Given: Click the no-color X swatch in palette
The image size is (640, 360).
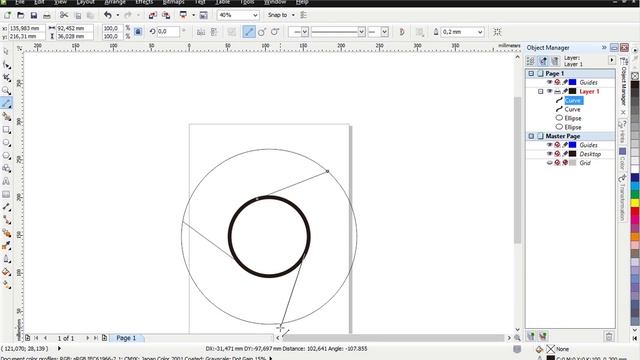Looking at the screenshot, I should click(x=635, y=76).
